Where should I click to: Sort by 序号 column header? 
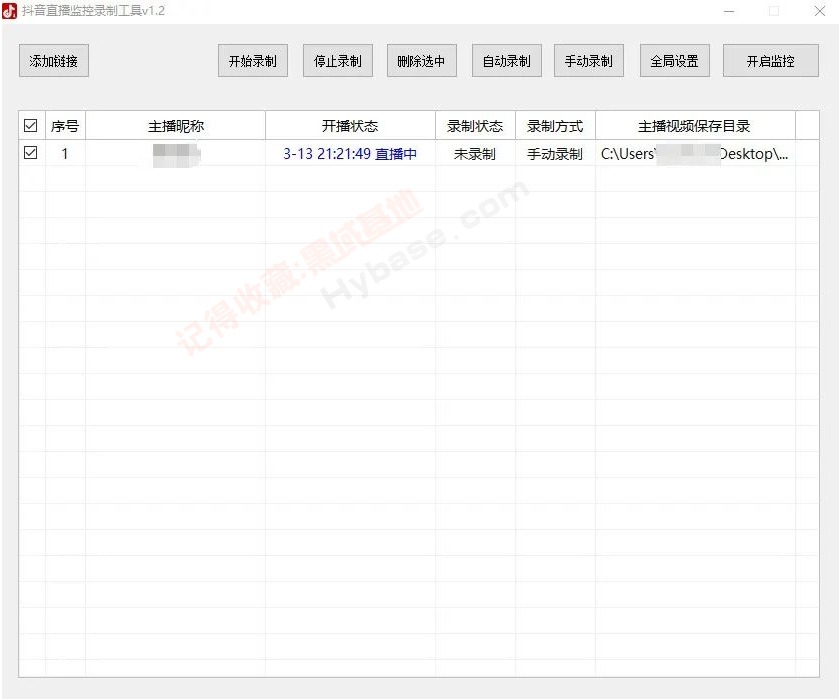point(65,126)
